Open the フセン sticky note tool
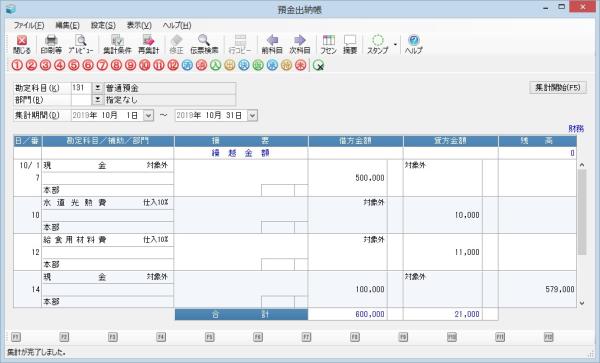This screenshot has width=600, height=363. point(328,44)
